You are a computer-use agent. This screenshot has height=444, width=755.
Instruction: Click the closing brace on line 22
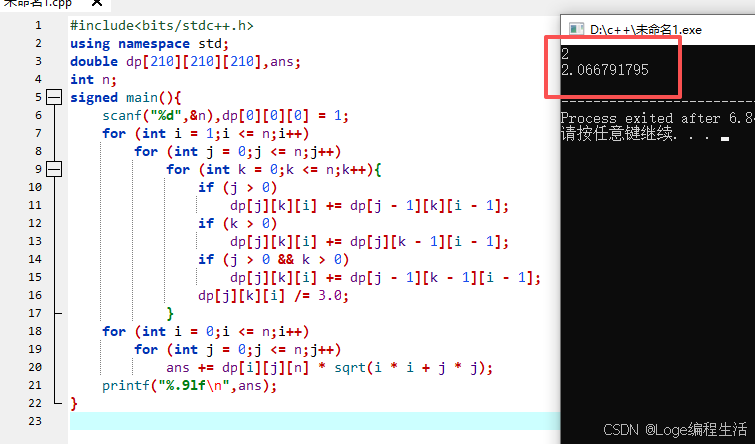[74, 404]
